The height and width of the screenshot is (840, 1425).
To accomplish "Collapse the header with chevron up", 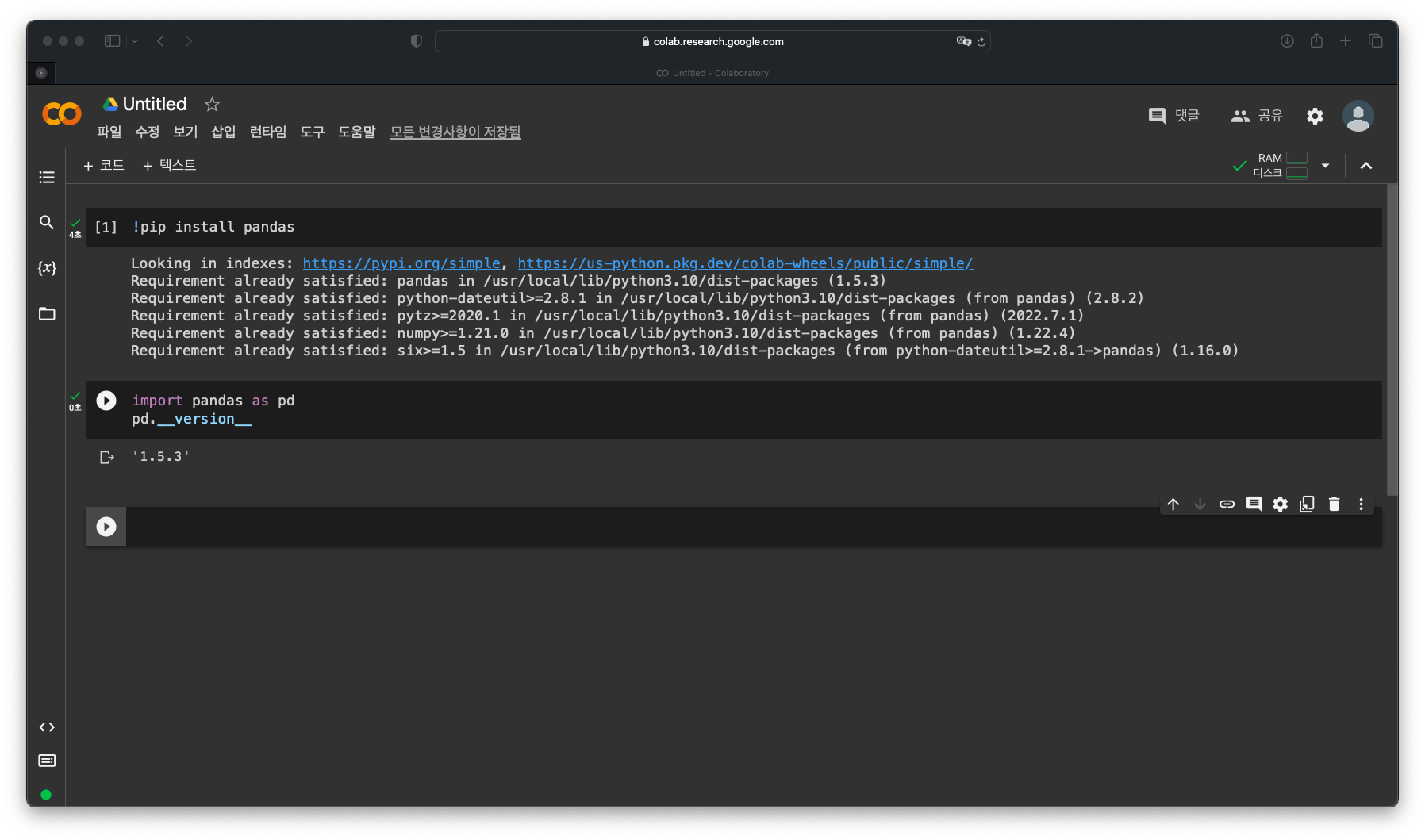I will click(x=1365, y=166).
